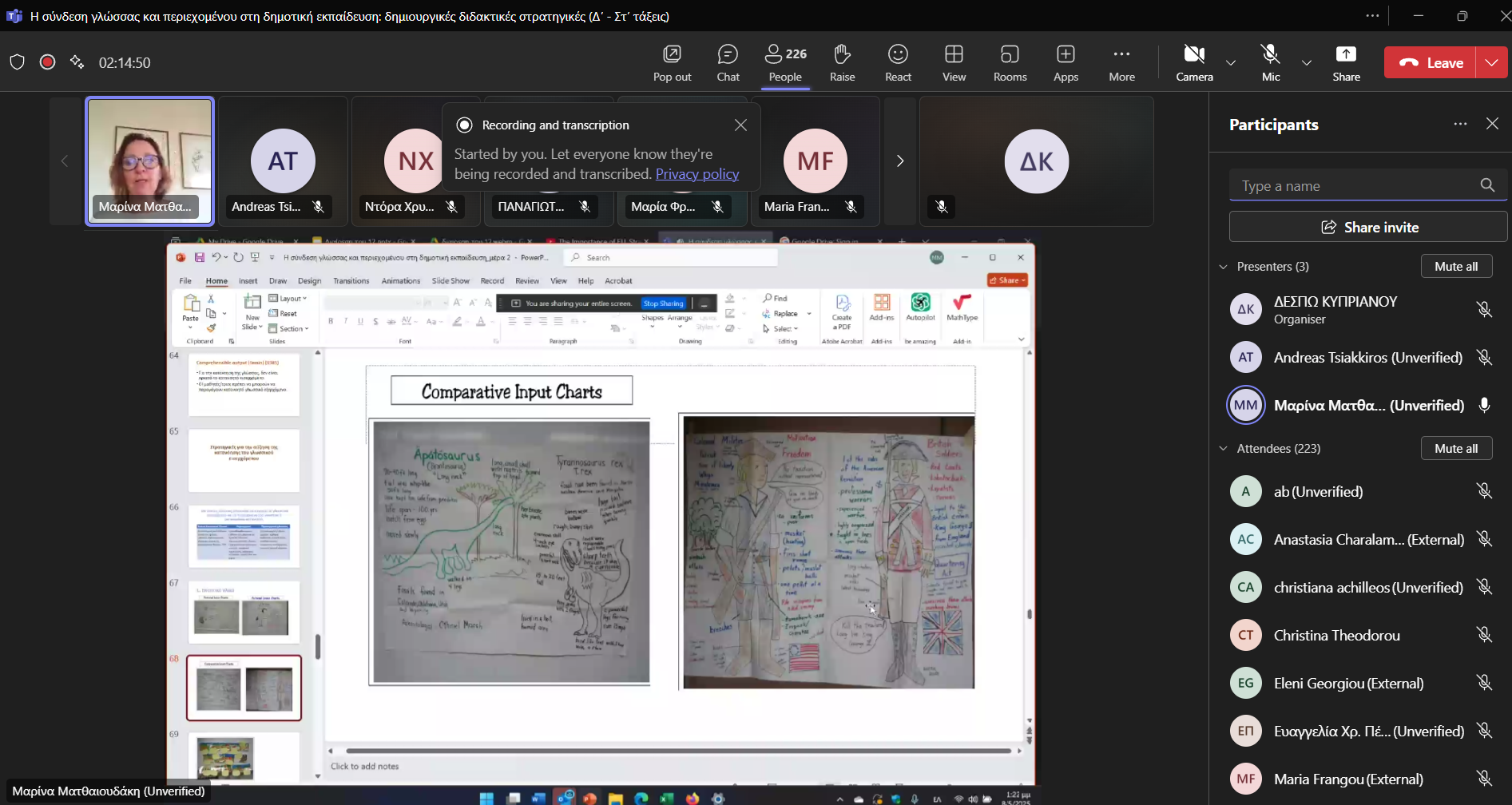Dismiss the Recording and transcription notification
Screen dimensions: 1512x805
(740, 125)
